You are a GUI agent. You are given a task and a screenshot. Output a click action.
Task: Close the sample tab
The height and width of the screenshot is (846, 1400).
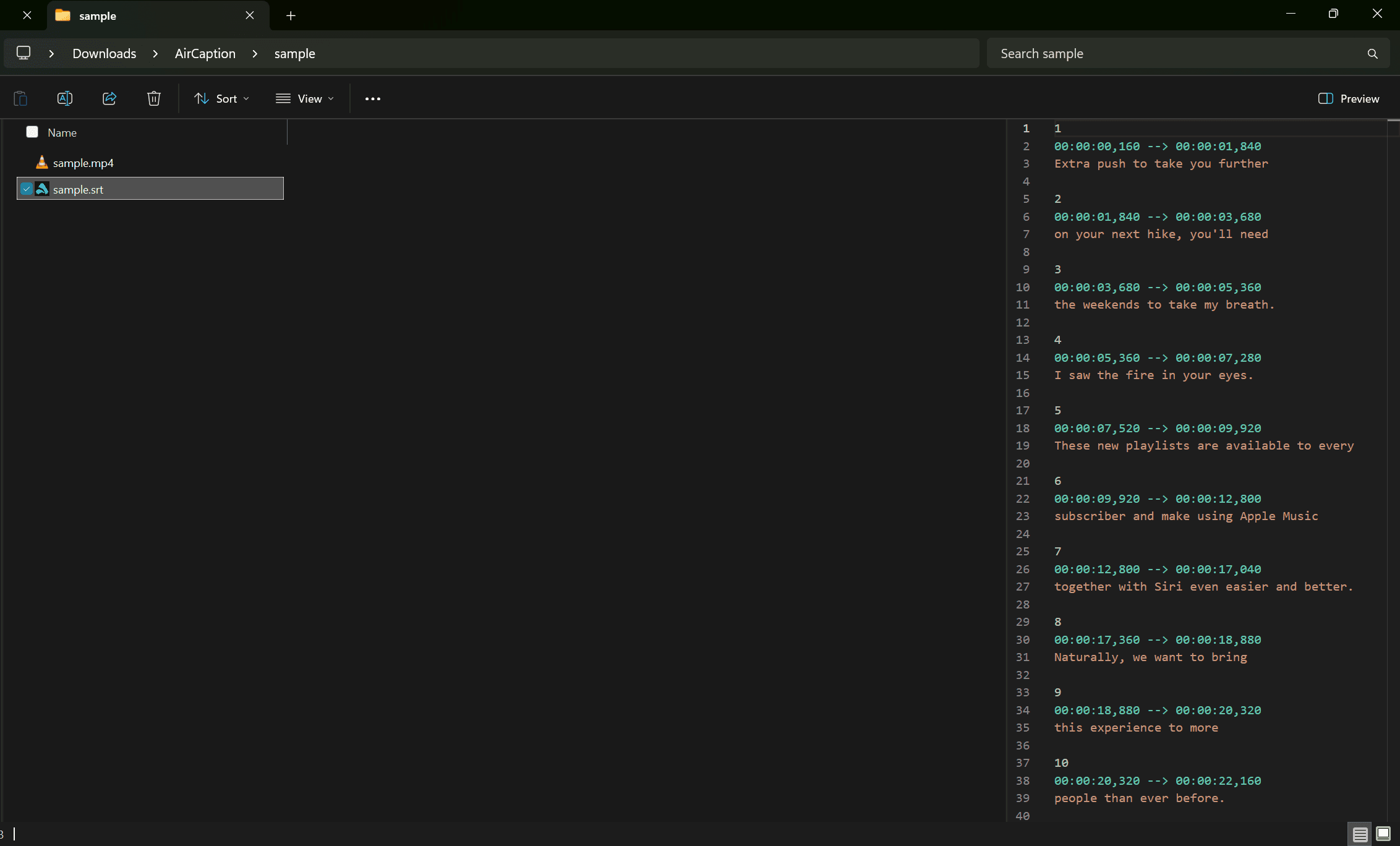click(x=250, y=15)
